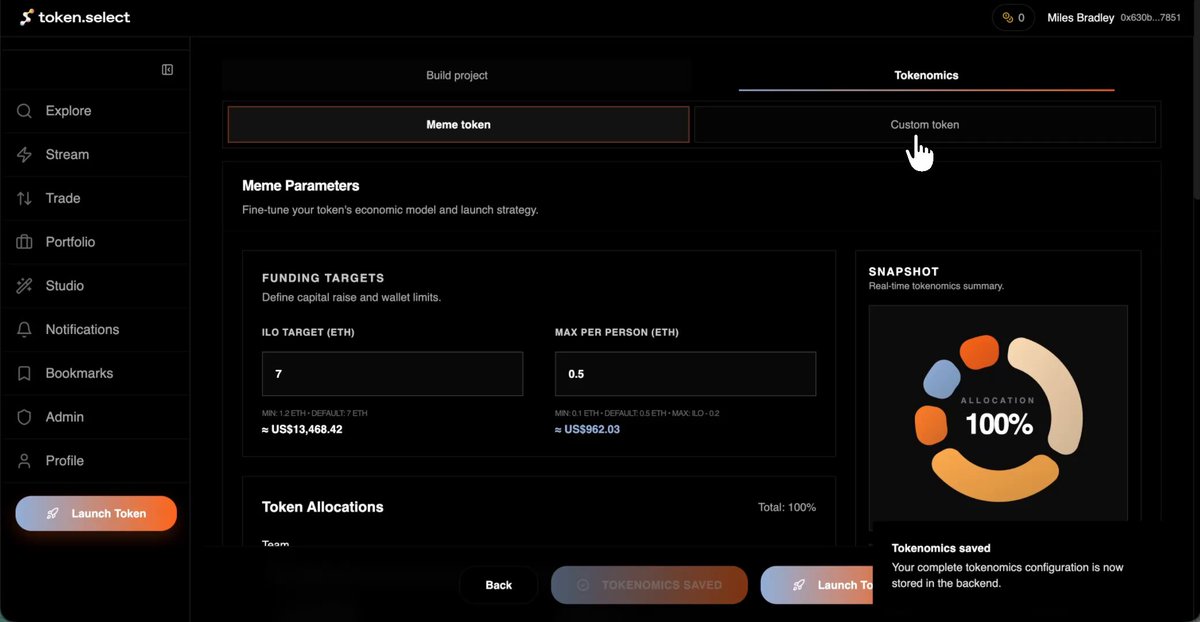Click the 100% allocation figure in chart
This screenshot has width=1200, height=622.
click(x=999, y=424)
